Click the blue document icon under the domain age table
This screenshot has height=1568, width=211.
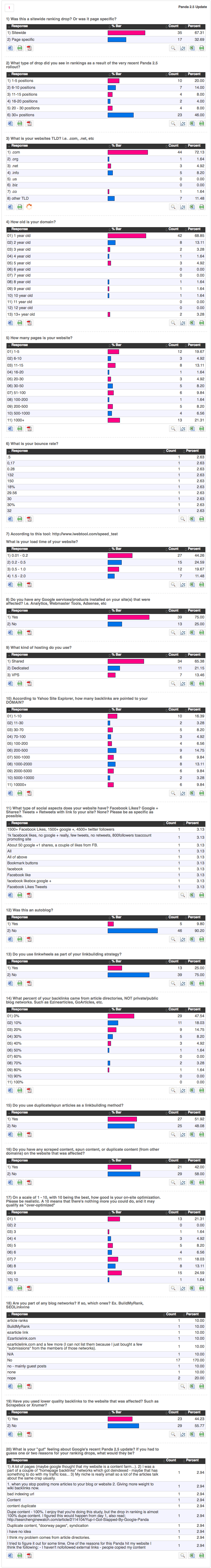pyautogui.click(x=10, y=322)
